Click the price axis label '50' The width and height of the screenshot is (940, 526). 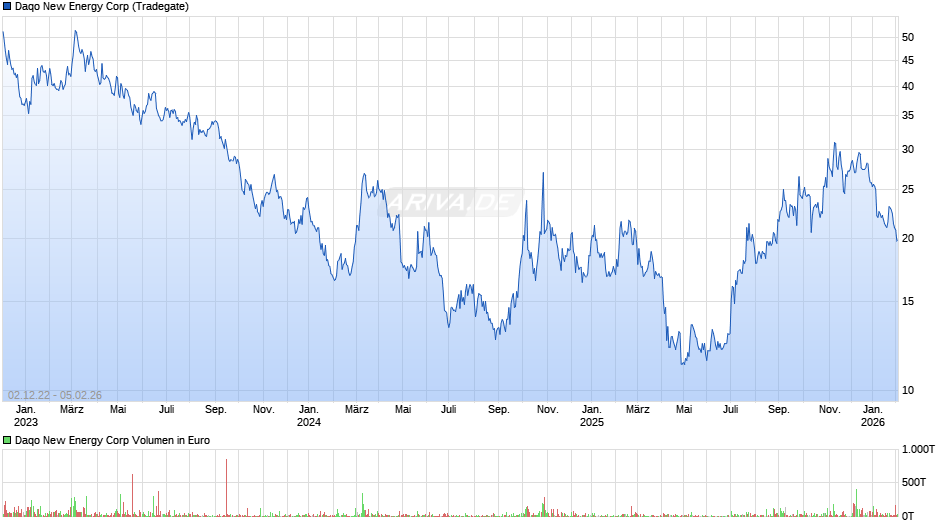[x=908, y=37]
